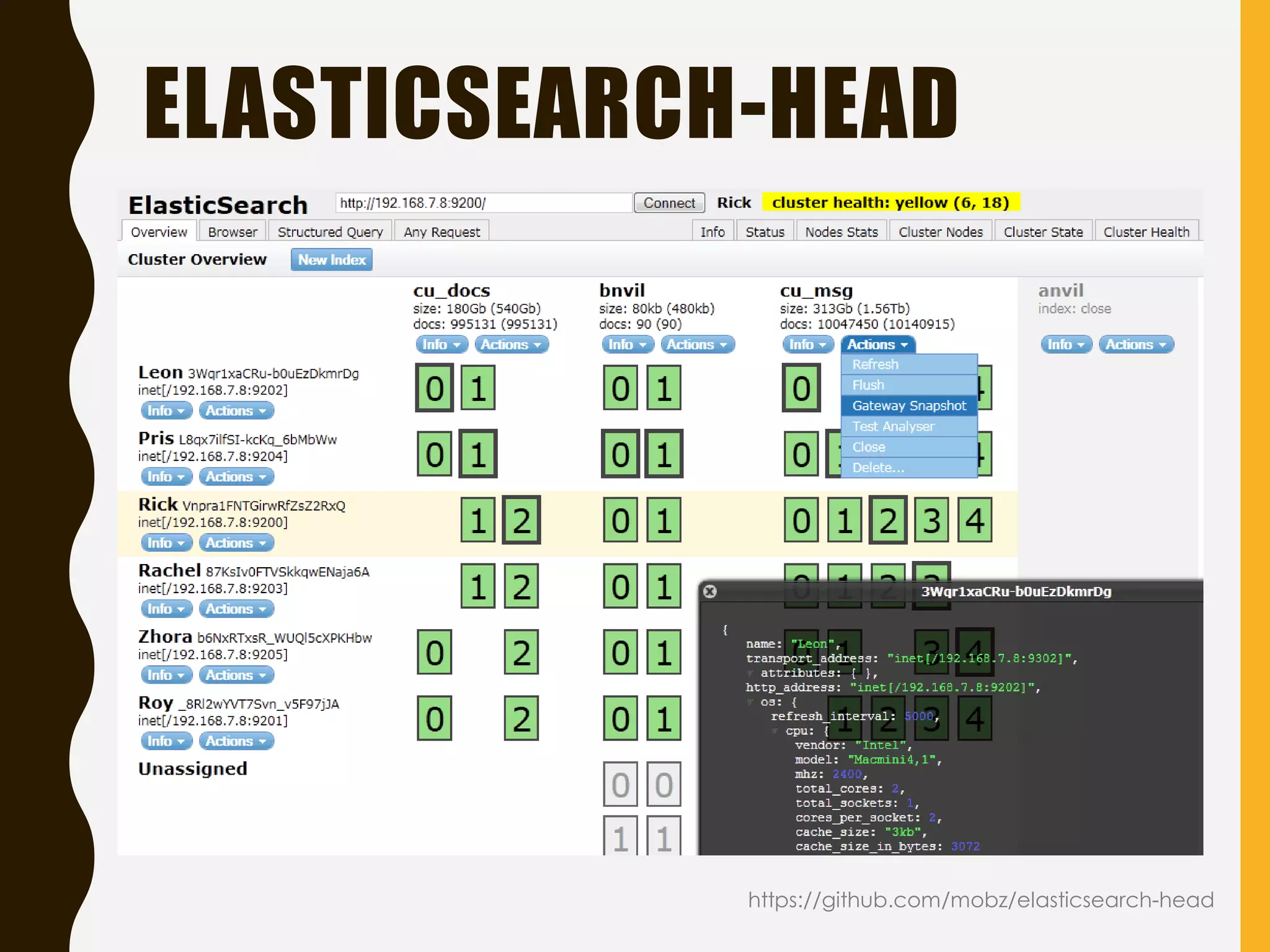Open Rachel node Info dropdown

[167, 609]
